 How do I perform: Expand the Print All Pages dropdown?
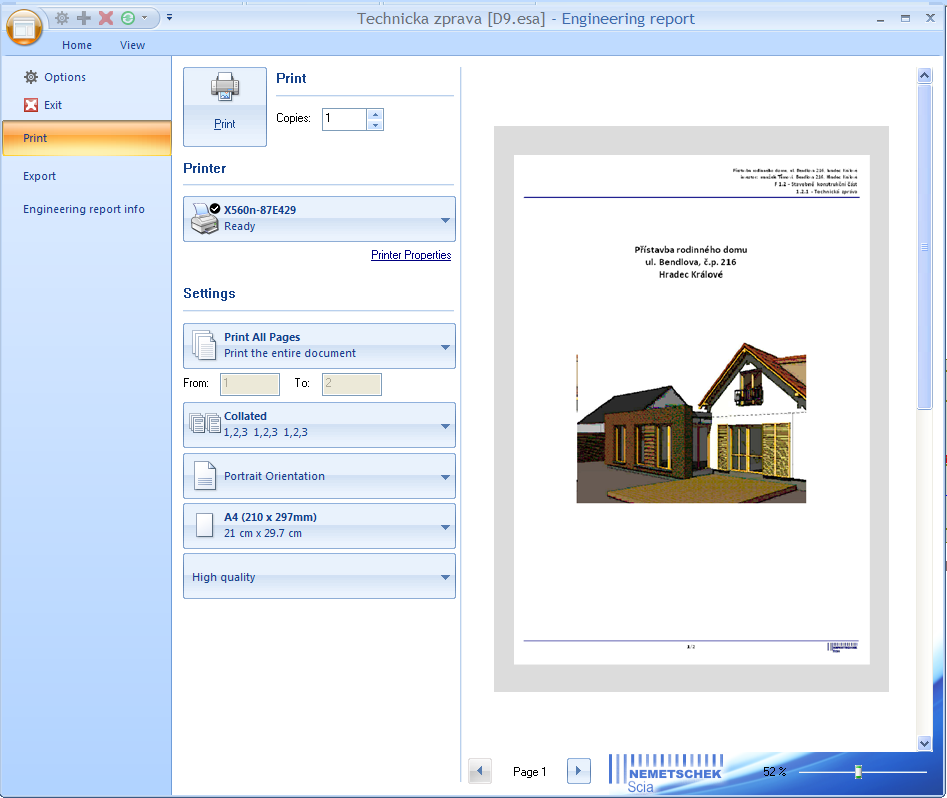pos(319,346)
